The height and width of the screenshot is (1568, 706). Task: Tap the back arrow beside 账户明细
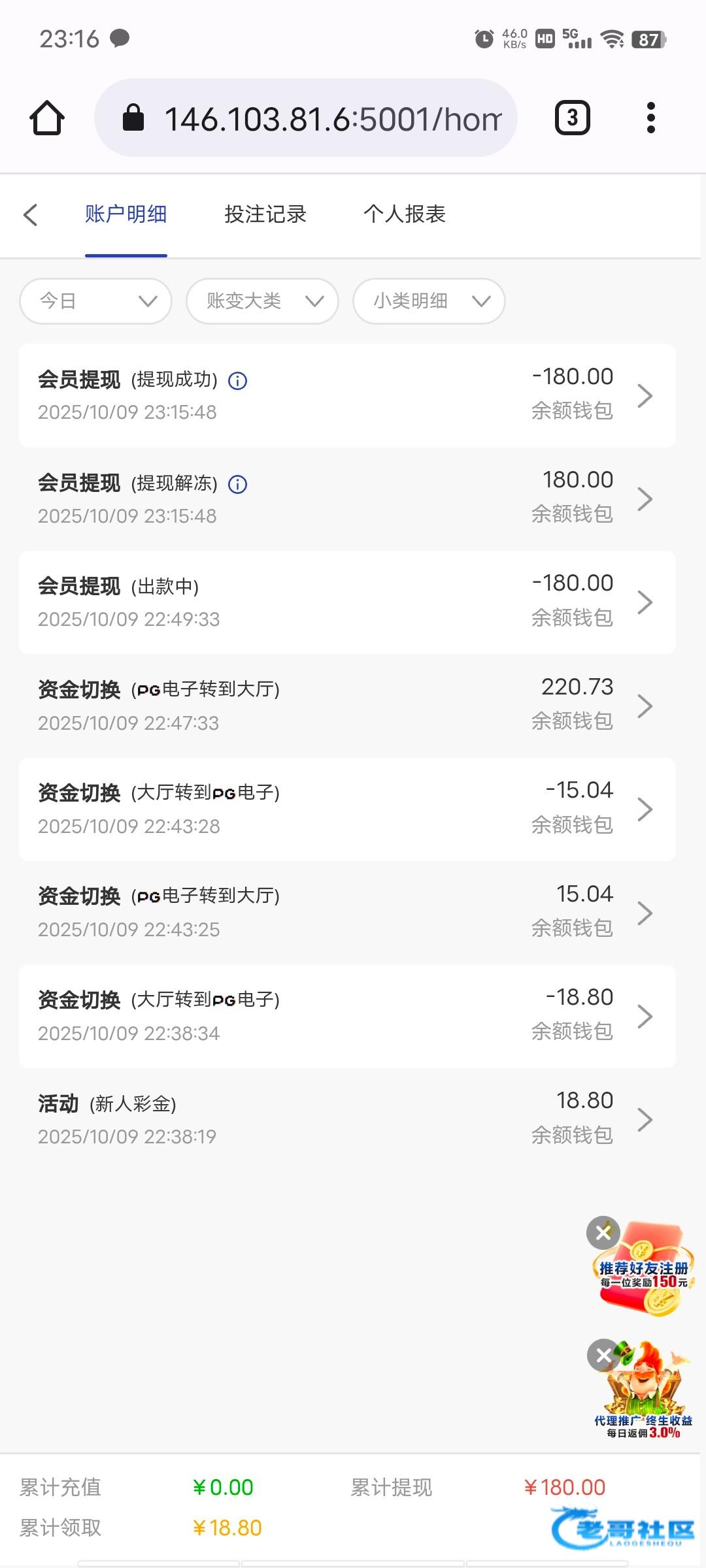click(x=30, y=214)
